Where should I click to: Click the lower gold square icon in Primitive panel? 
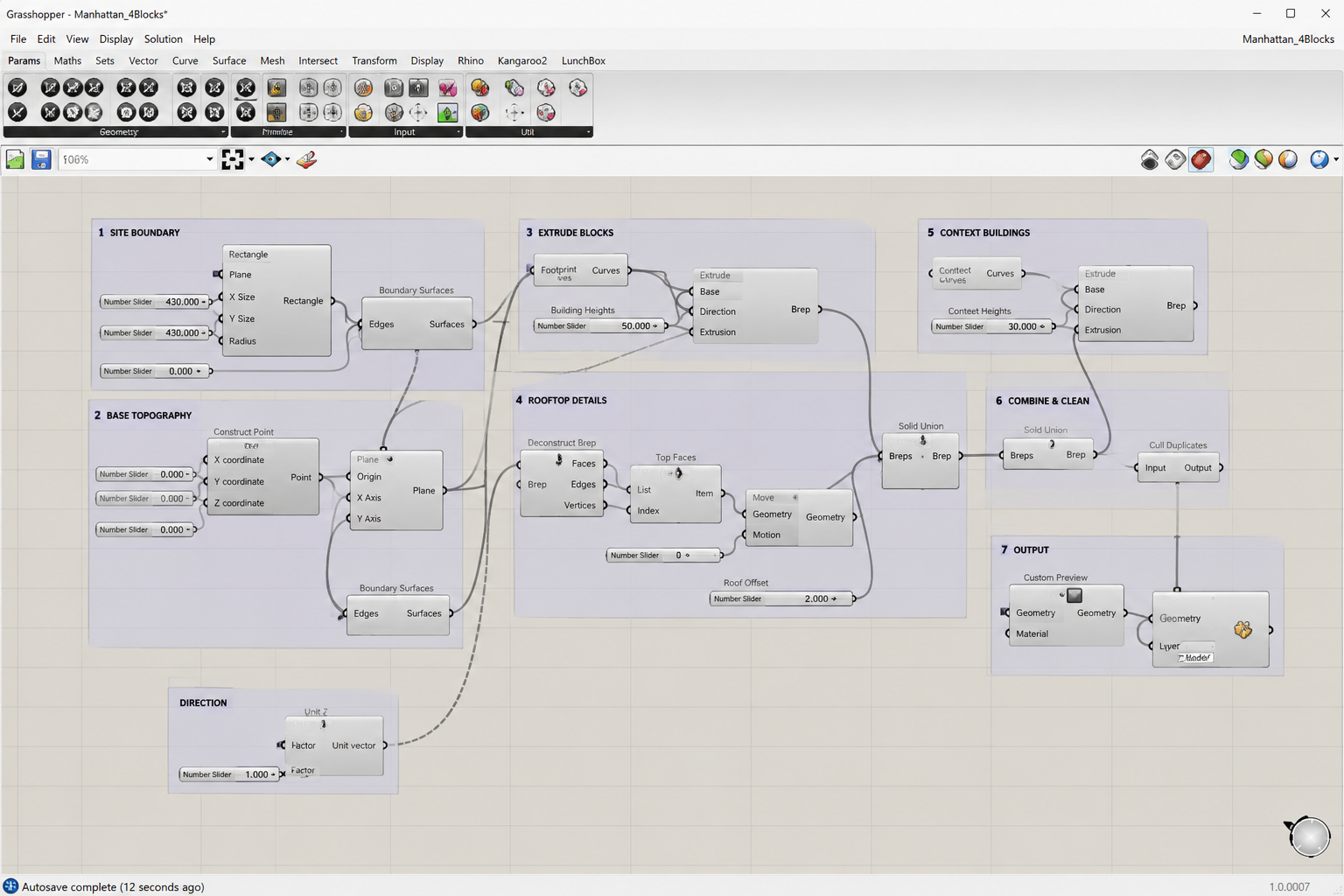[276, 113]
